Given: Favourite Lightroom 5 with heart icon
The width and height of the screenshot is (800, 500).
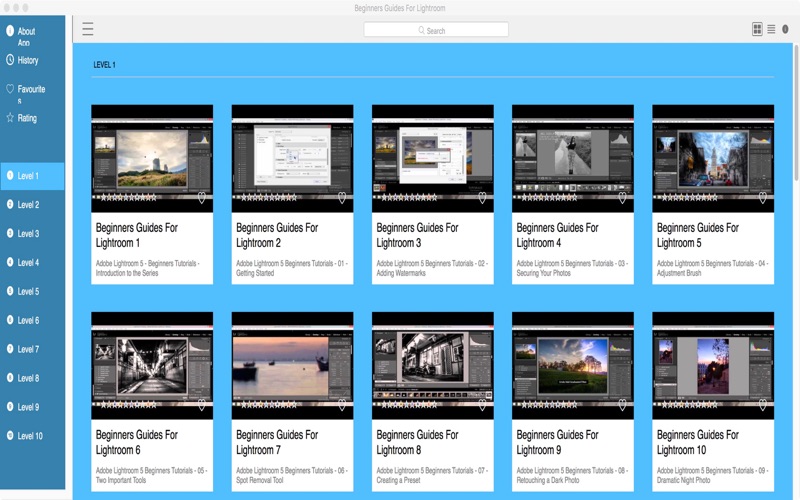Looking at the screenshot, I should tap(763, 198).
